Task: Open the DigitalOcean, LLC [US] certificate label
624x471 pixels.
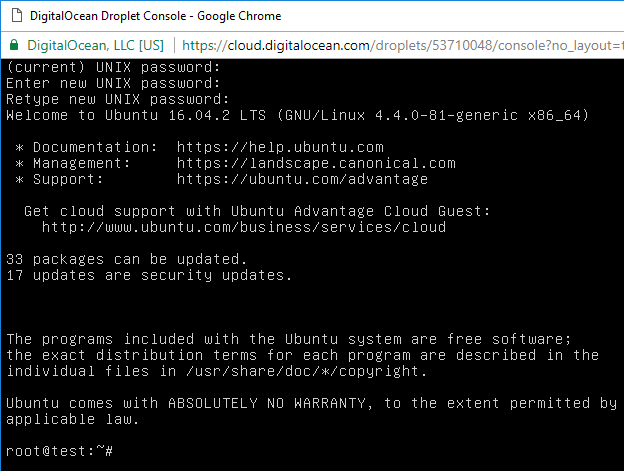Action: pyautogui.click(x=96, y=45)
